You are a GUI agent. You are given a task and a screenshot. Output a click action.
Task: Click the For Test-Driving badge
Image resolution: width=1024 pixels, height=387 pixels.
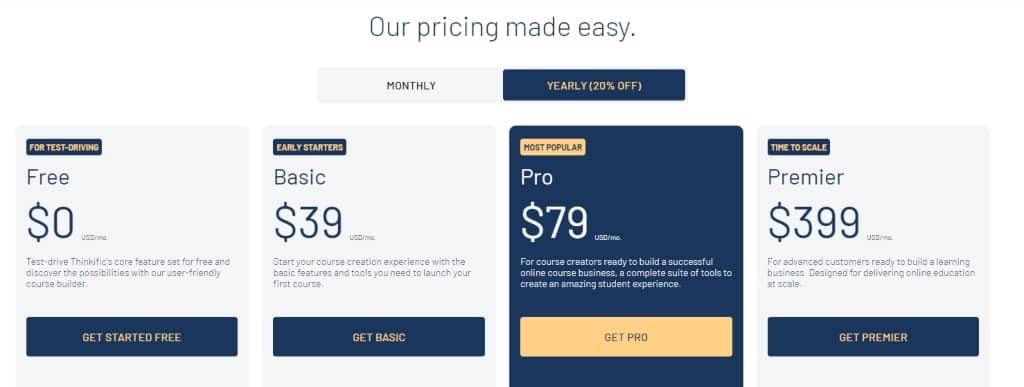coord(64,147)
